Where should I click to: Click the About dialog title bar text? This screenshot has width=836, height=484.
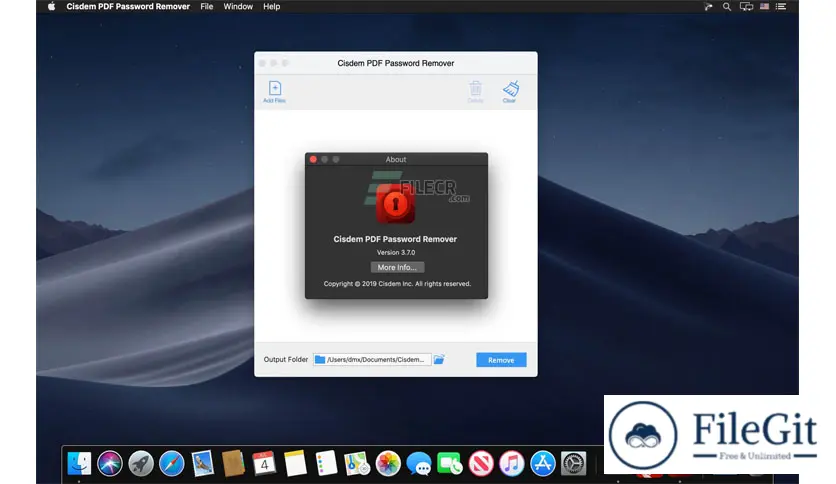396,159
